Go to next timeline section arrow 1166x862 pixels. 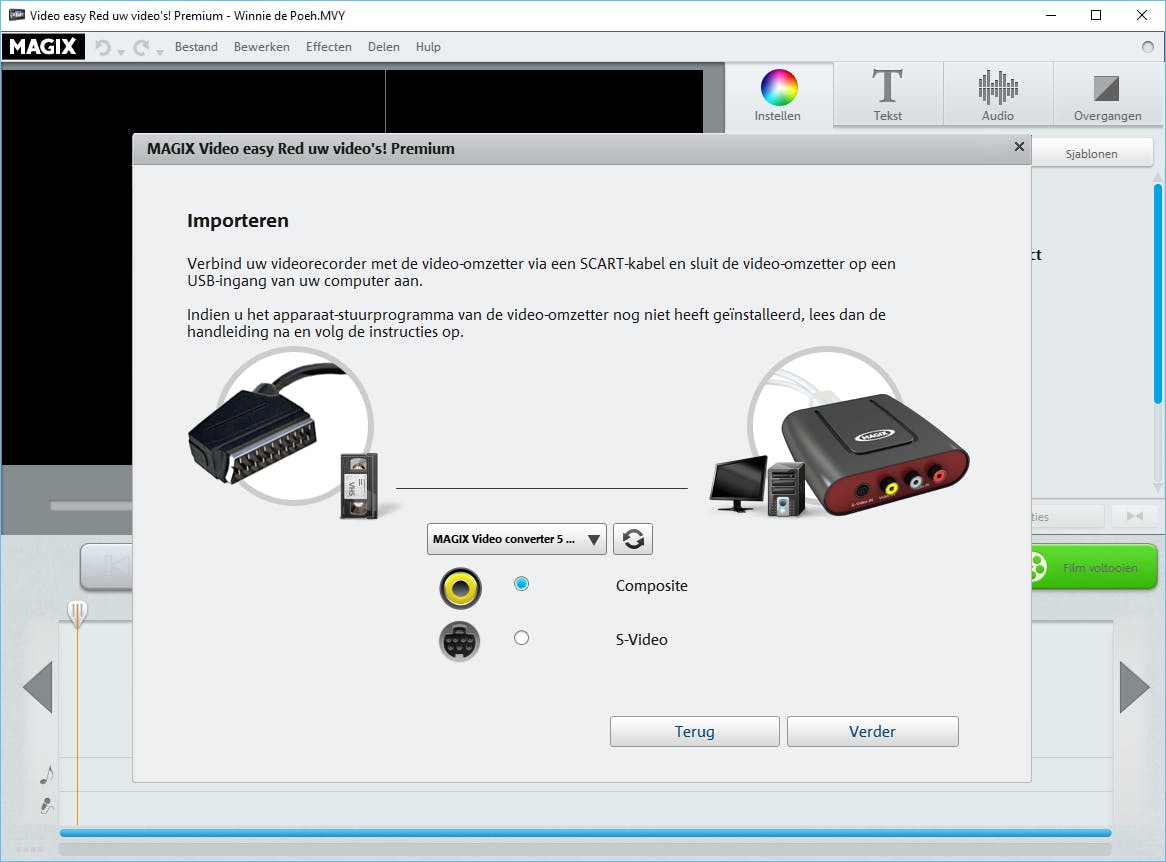point(1135,686)
